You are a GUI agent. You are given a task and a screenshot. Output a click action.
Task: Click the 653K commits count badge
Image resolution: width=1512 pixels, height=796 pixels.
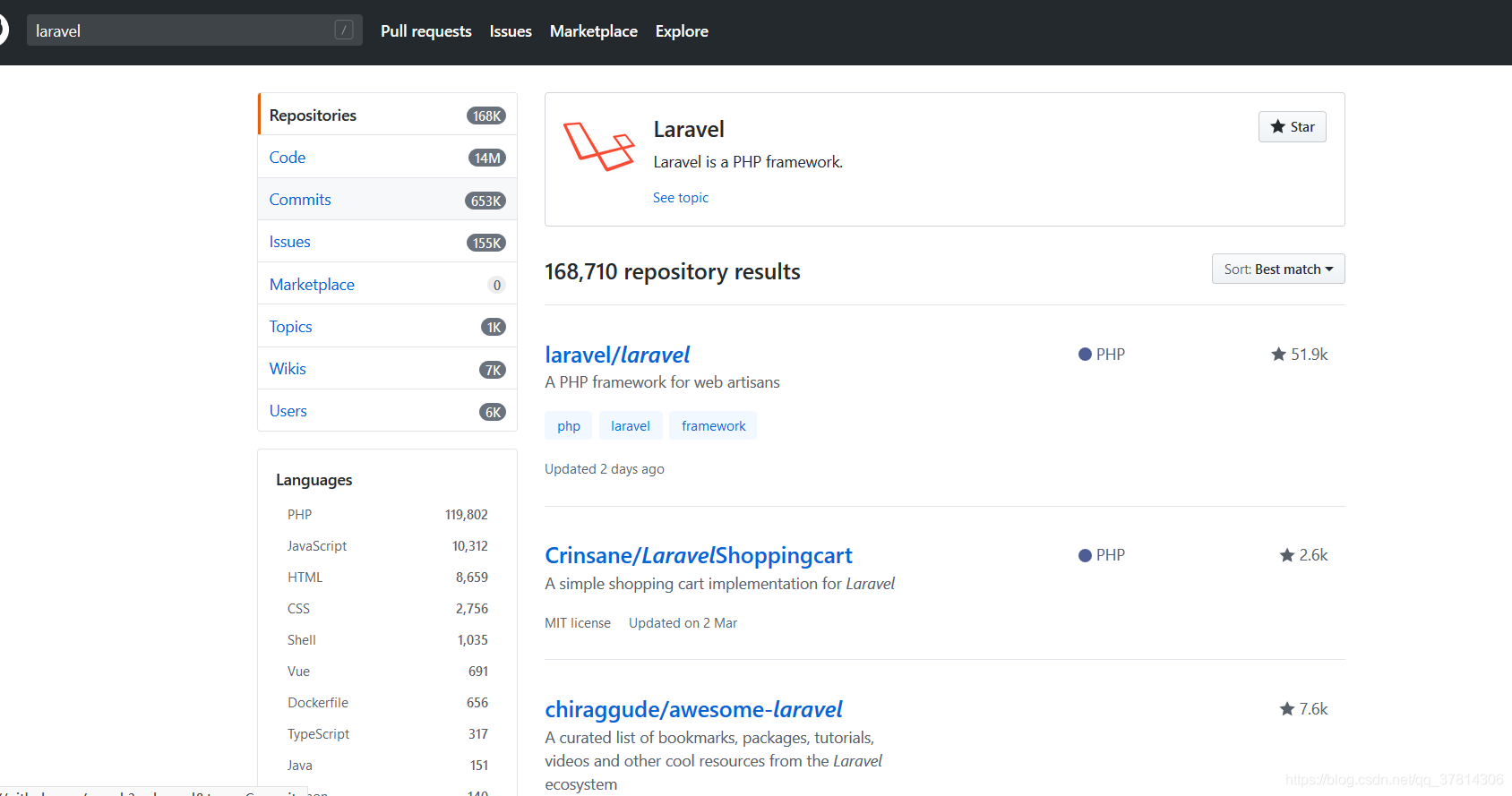pyautogui.click(x=486, y=201)
